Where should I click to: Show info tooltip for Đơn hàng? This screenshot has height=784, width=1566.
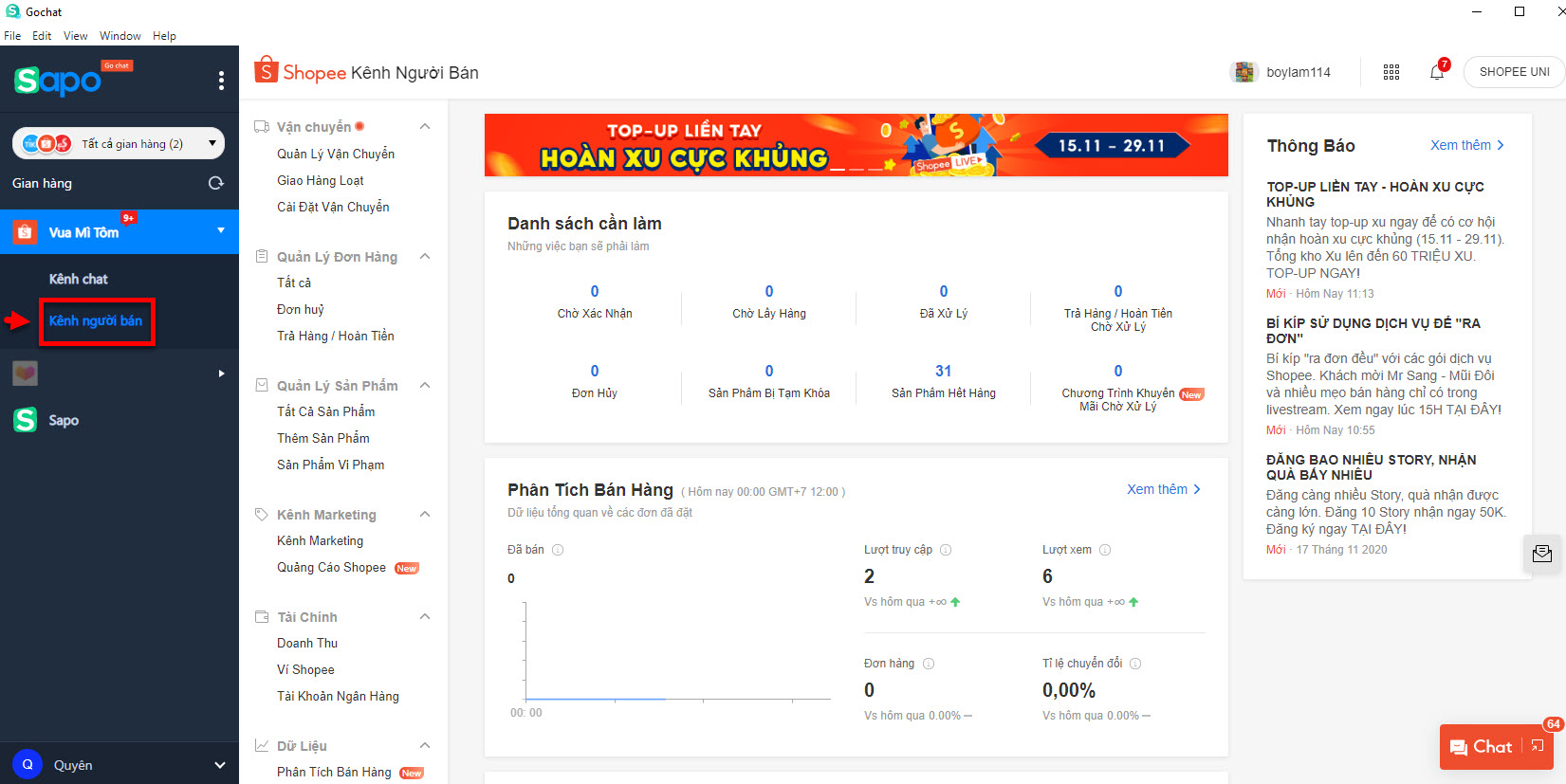pyautogui.click(x=929, y=664)
